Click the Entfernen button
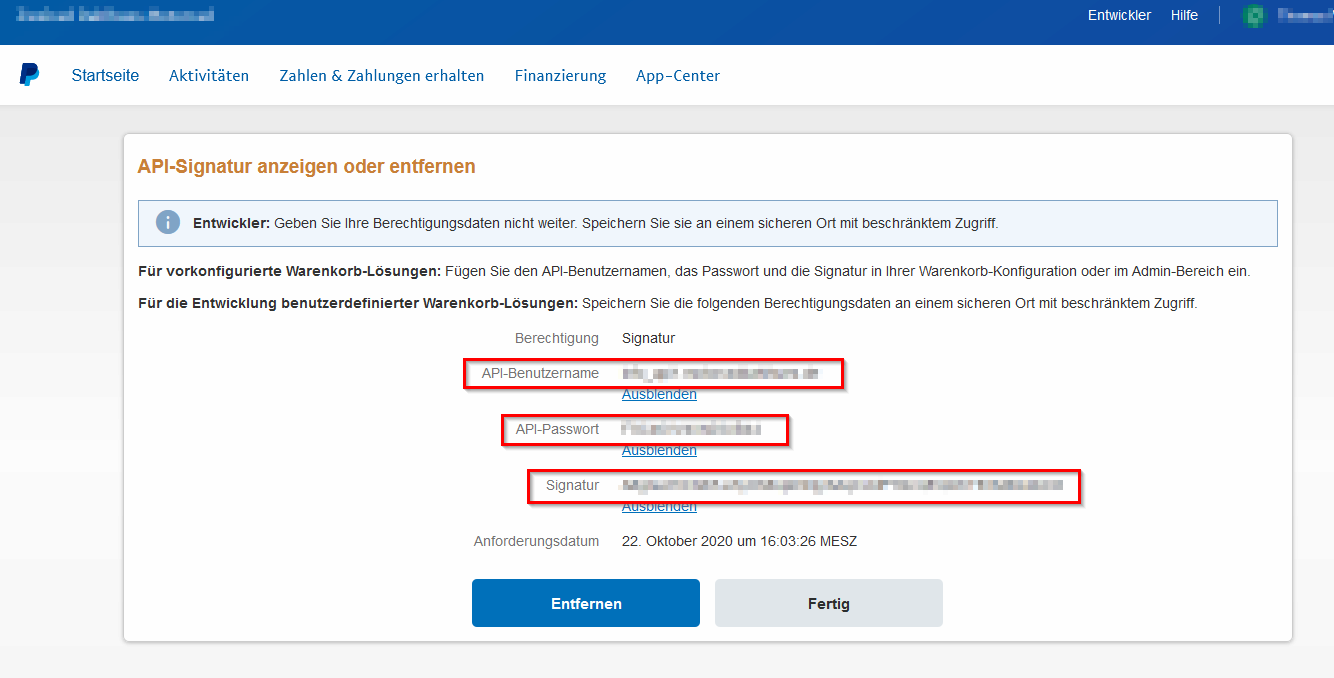The height and width of the screenshot is (678, 1334). click(x=586, y=603)
